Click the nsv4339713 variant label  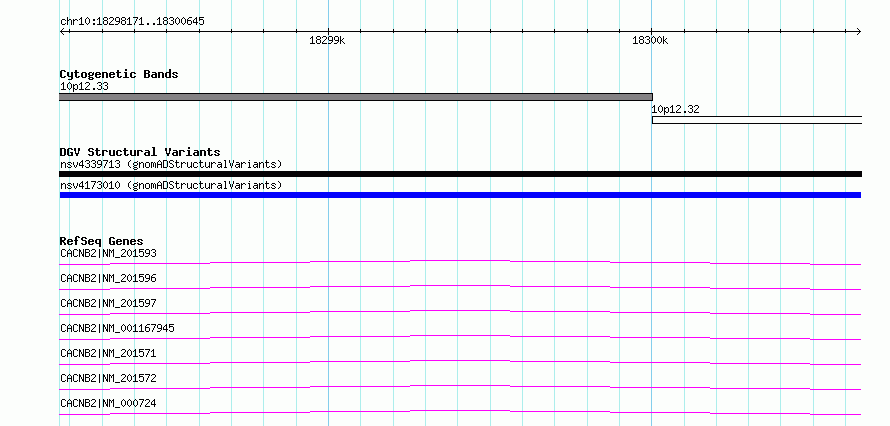[171, 165]
